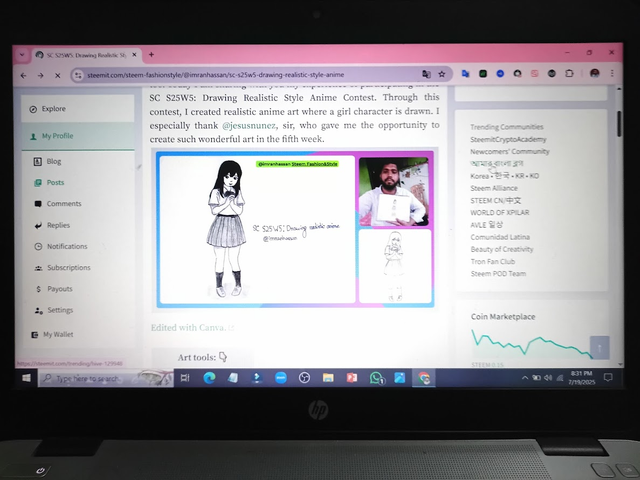Close the SC S25W5 tab
The height and width of the screenshot is (480, 640).
(134, 55)
